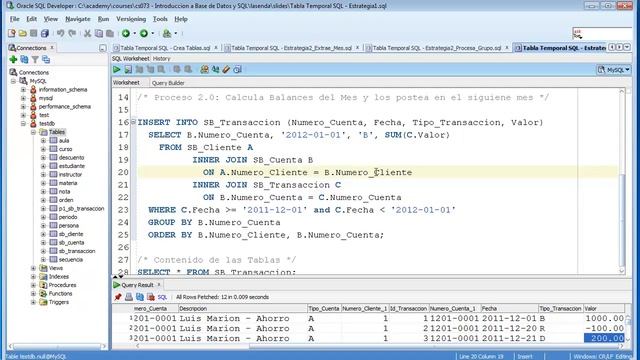Click the Refresh connections icon
This screenshot has width=640, height=360.
coord(24,60)
